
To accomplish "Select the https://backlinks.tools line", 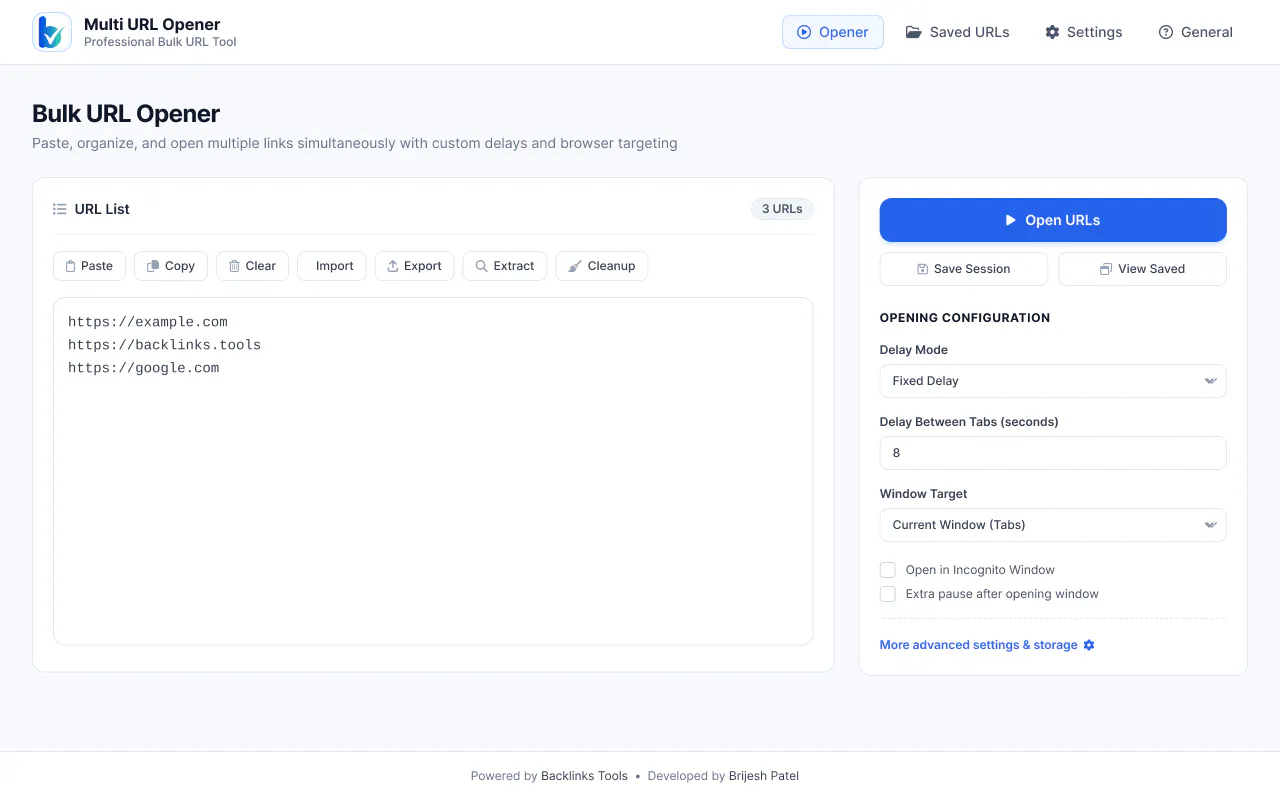I will click(164, 345).
